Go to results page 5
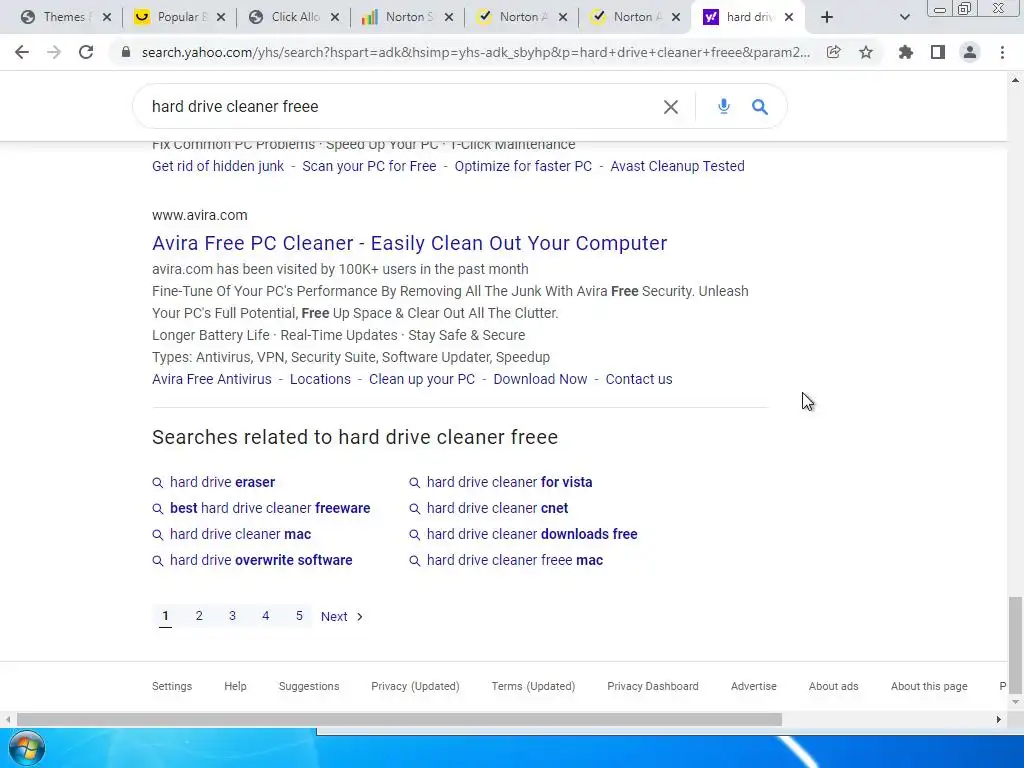 299,616
